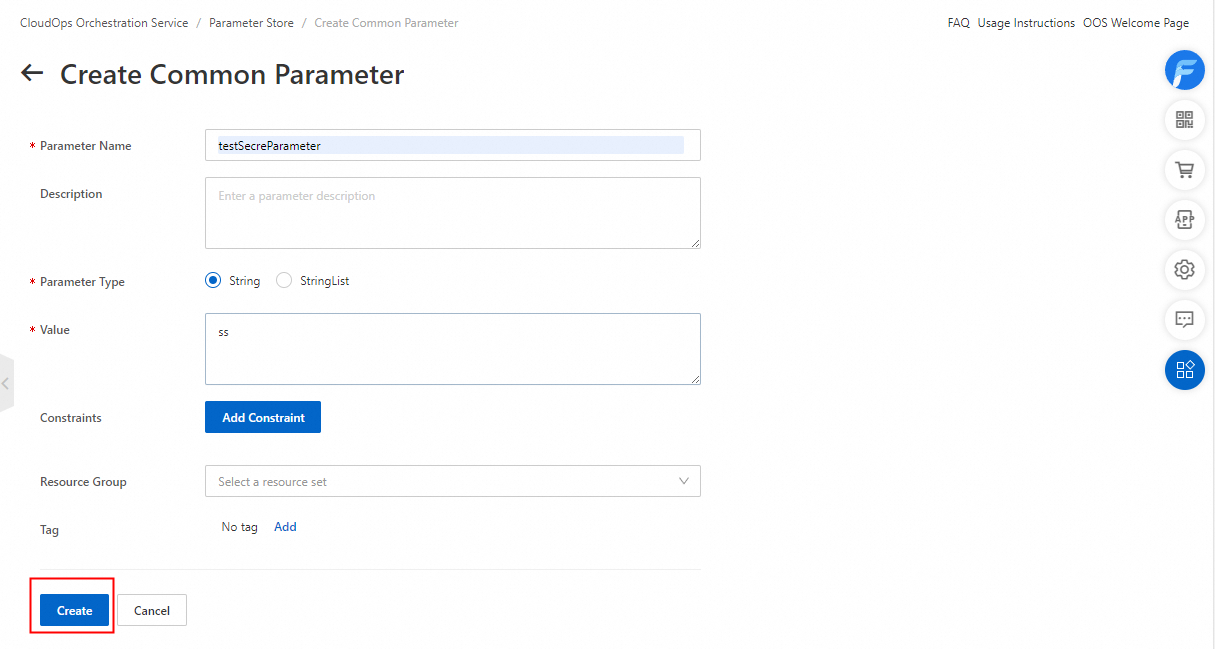
Task: Click the Cancel button
Action: [152, 610]
